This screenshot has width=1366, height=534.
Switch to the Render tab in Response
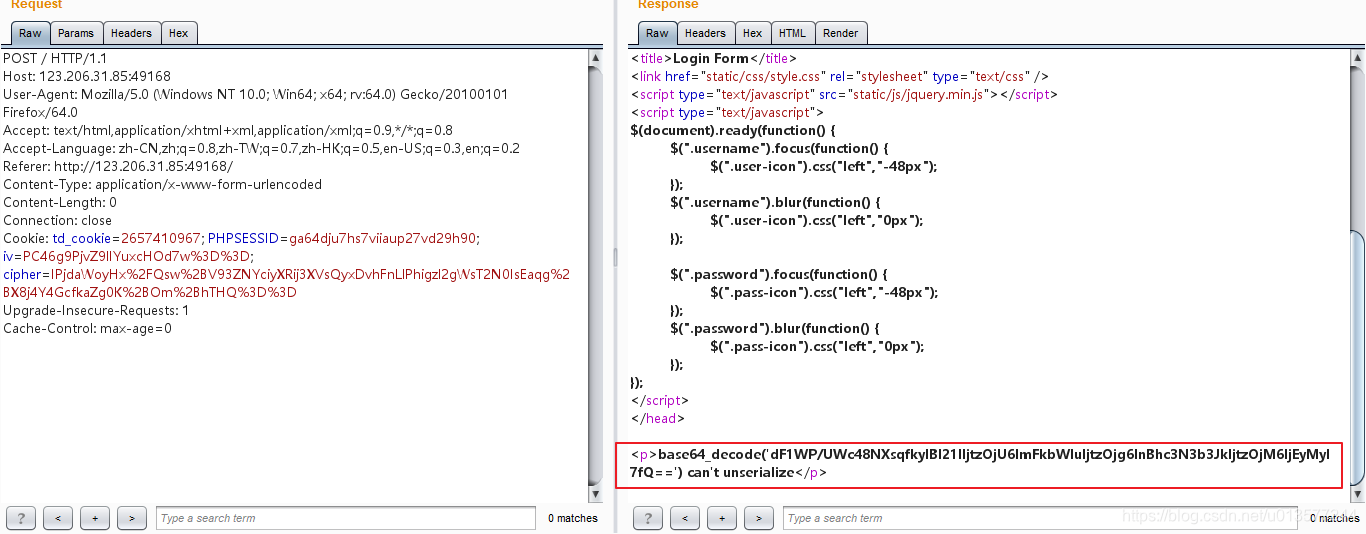[840, 33]
